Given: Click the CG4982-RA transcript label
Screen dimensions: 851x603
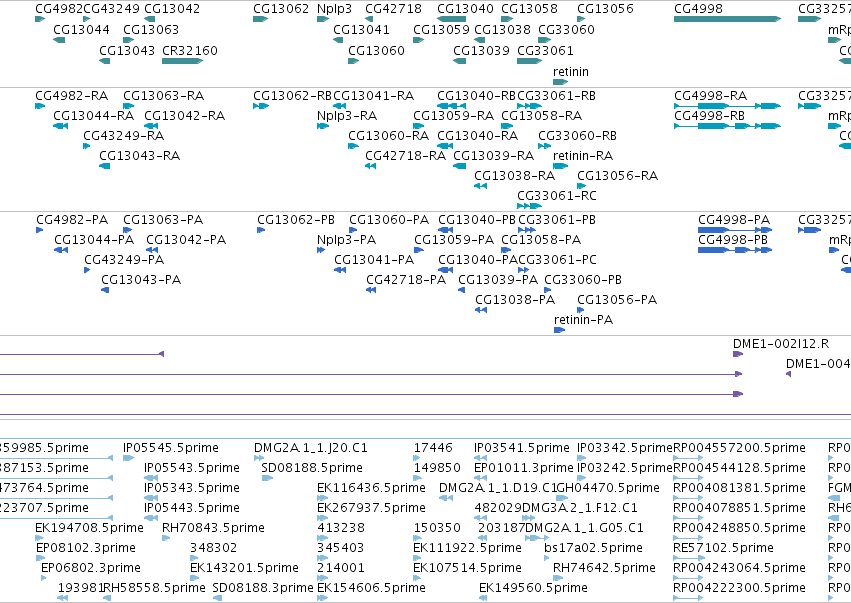Looking at the screenshot, I should 72,96.
